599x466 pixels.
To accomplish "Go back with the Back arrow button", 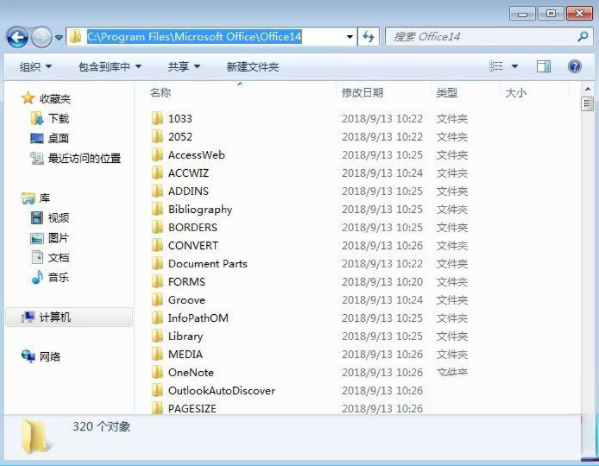I will 17,37.
